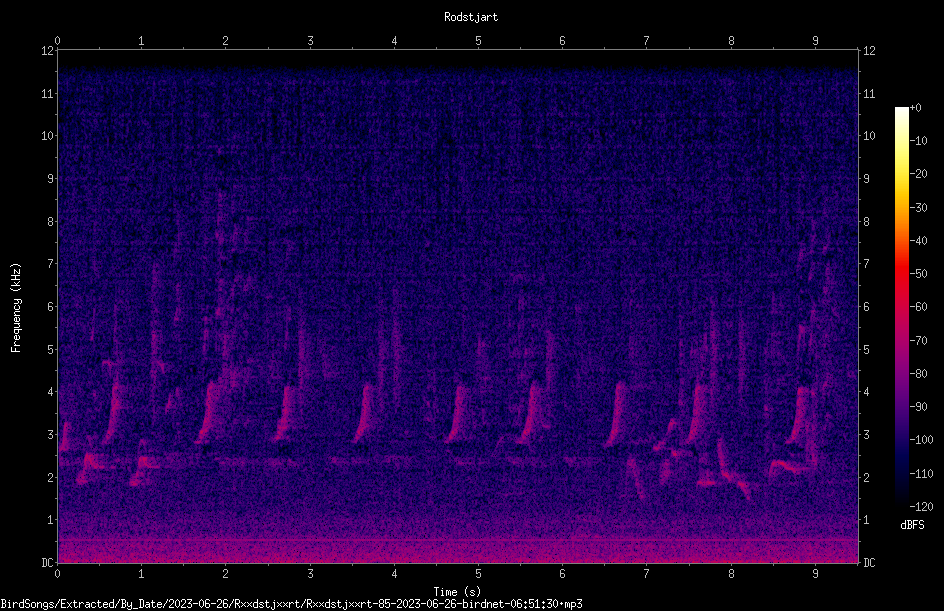This screenshot has width=944, height=611.
Task: Click the Frequency (kHz) axis label
Action: pos(16,308)
